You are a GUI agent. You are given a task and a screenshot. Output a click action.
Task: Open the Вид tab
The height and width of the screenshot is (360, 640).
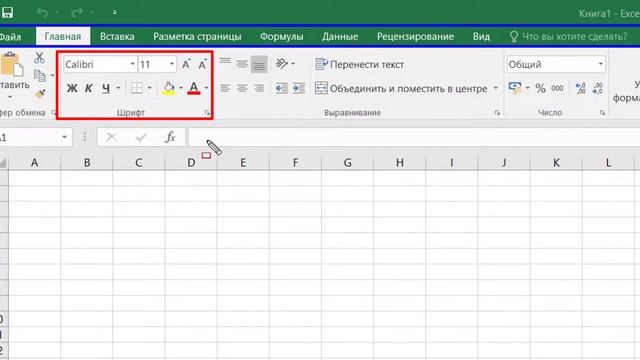481,36
